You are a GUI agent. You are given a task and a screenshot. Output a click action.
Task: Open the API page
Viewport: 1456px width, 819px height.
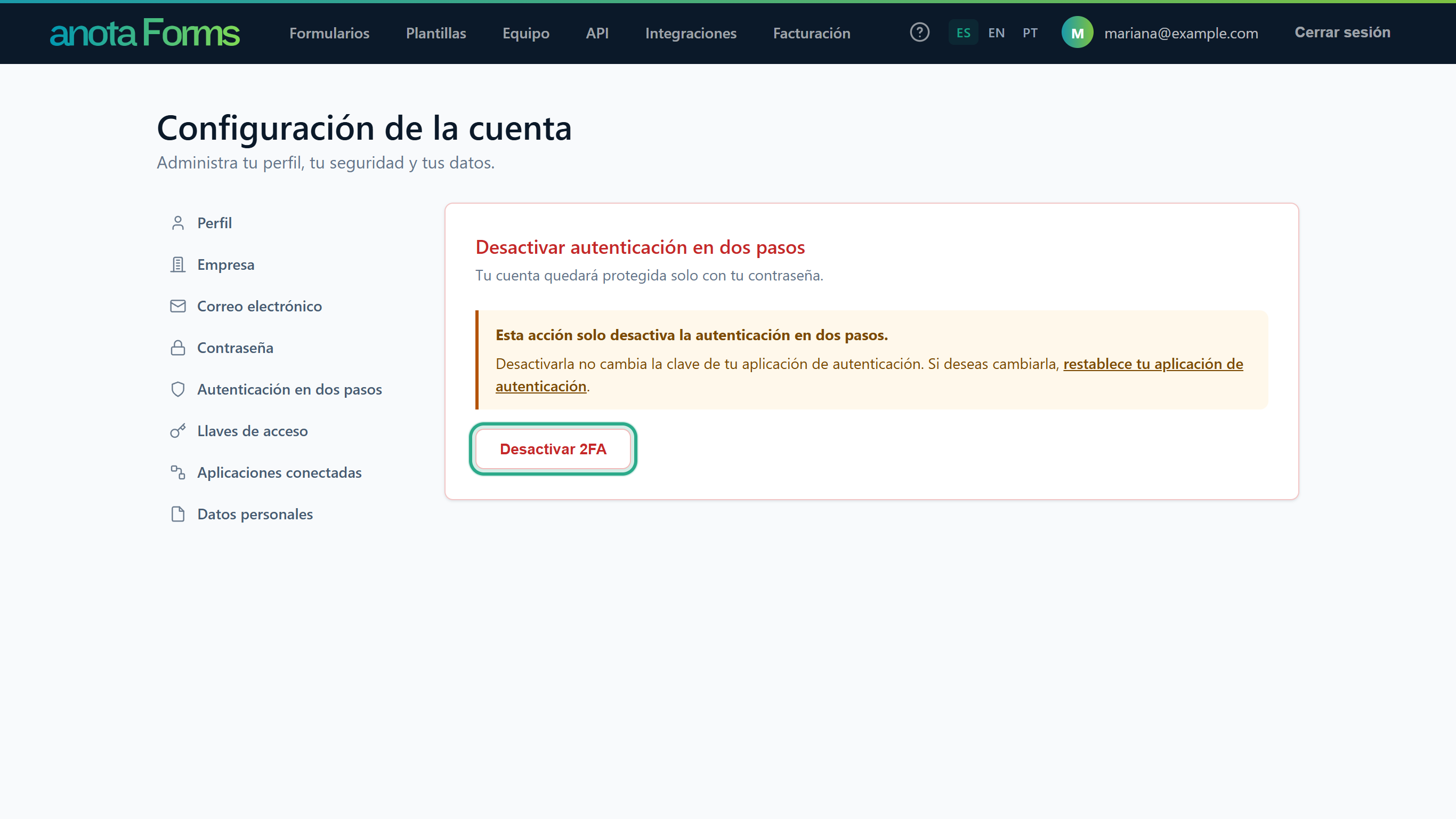click(597, 33)
